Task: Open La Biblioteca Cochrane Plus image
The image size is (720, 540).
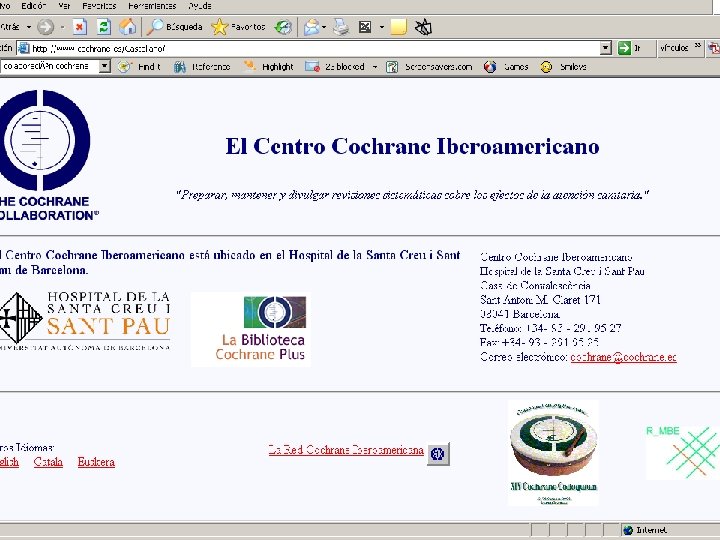Action: 251,329
